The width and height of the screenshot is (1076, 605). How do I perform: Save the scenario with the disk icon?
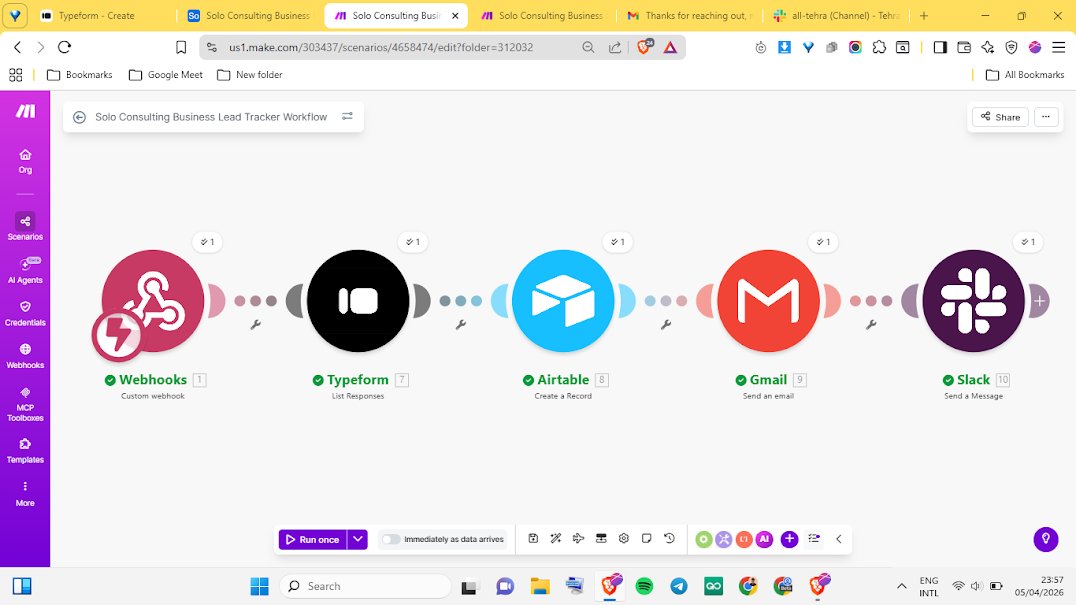[x=533, y=538]
